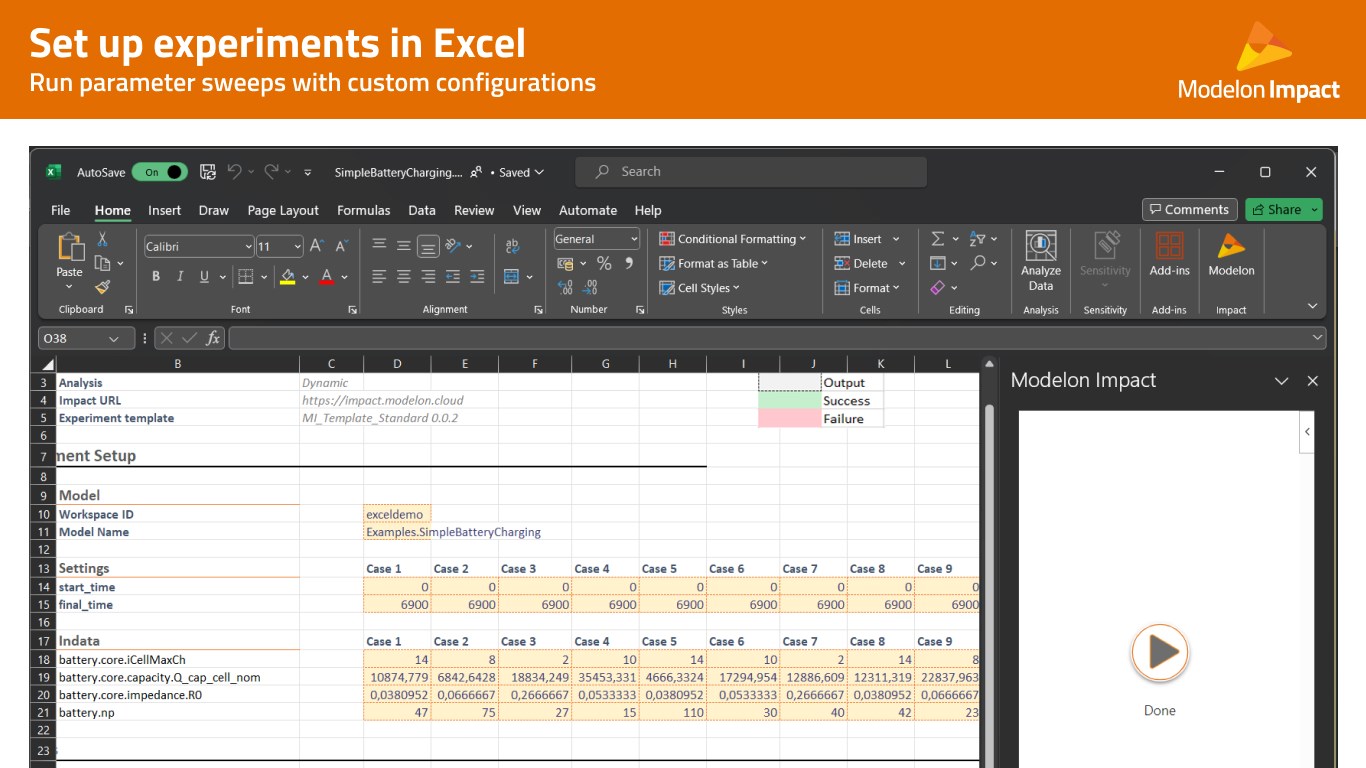Increase the font size

tap(317, 246)
